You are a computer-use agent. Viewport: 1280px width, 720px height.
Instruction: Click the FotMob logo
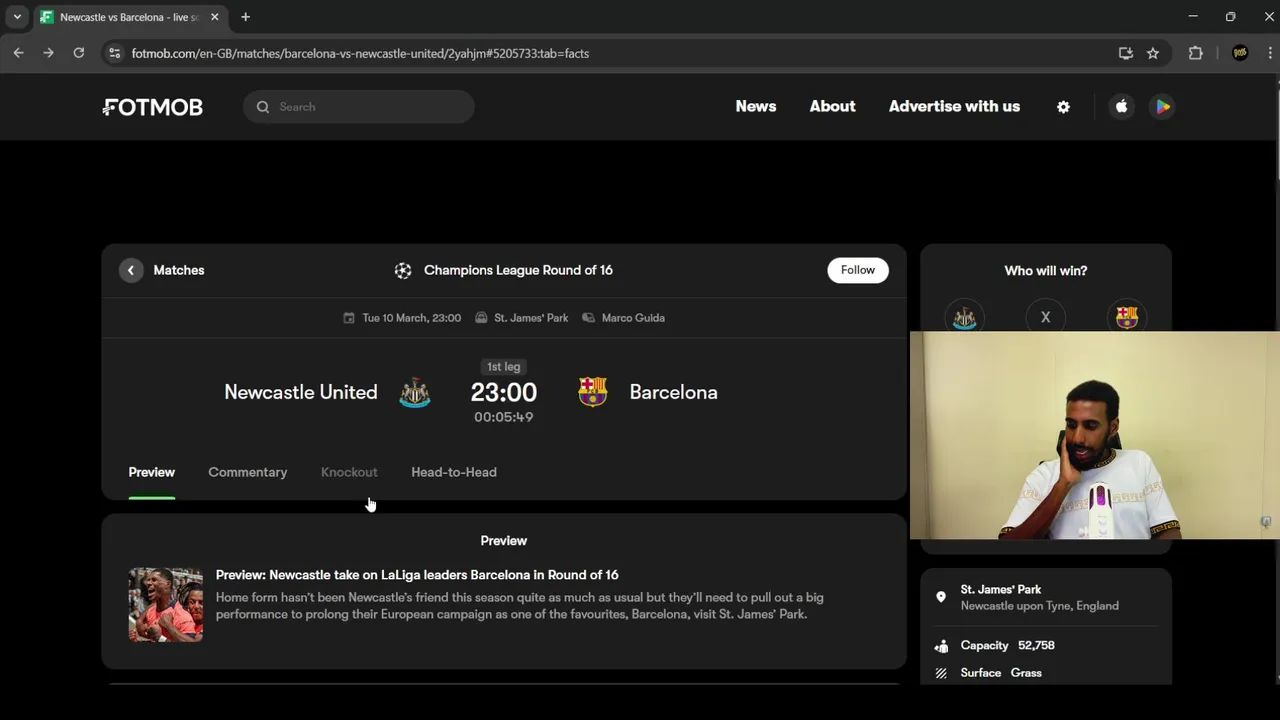point(152,107)
